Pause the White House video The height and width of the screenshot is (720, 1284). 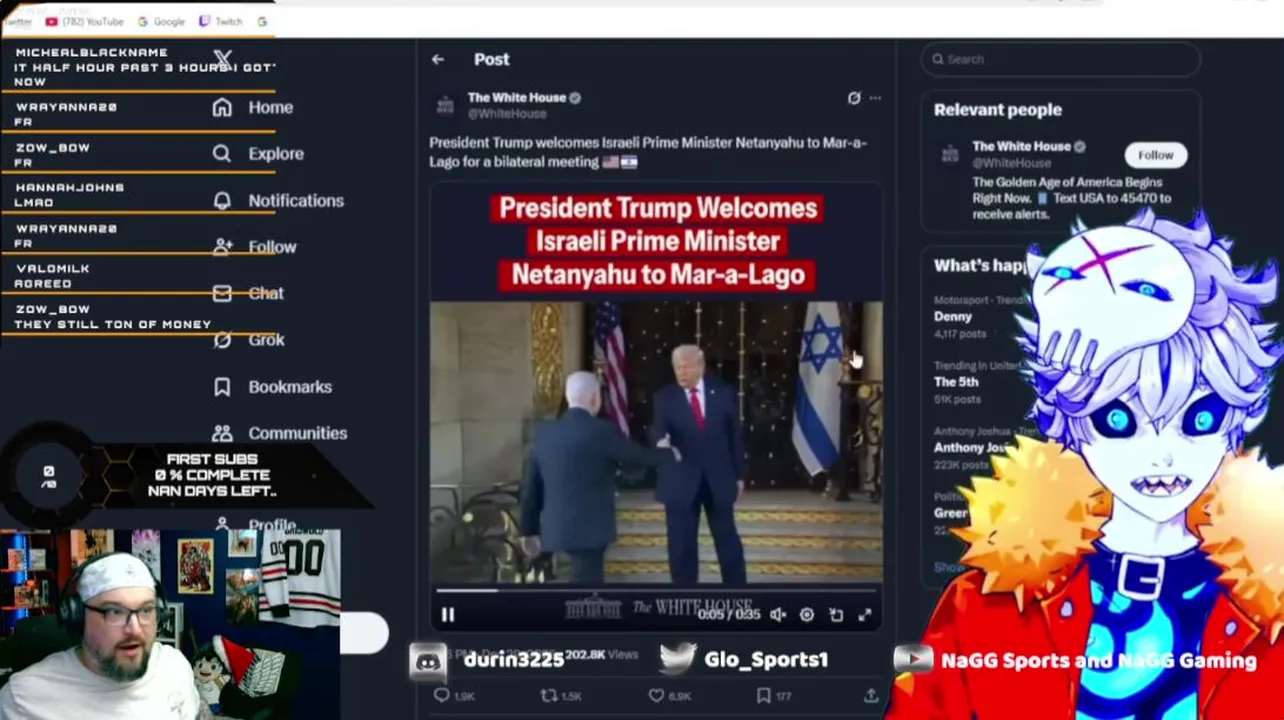click(447, 615)
